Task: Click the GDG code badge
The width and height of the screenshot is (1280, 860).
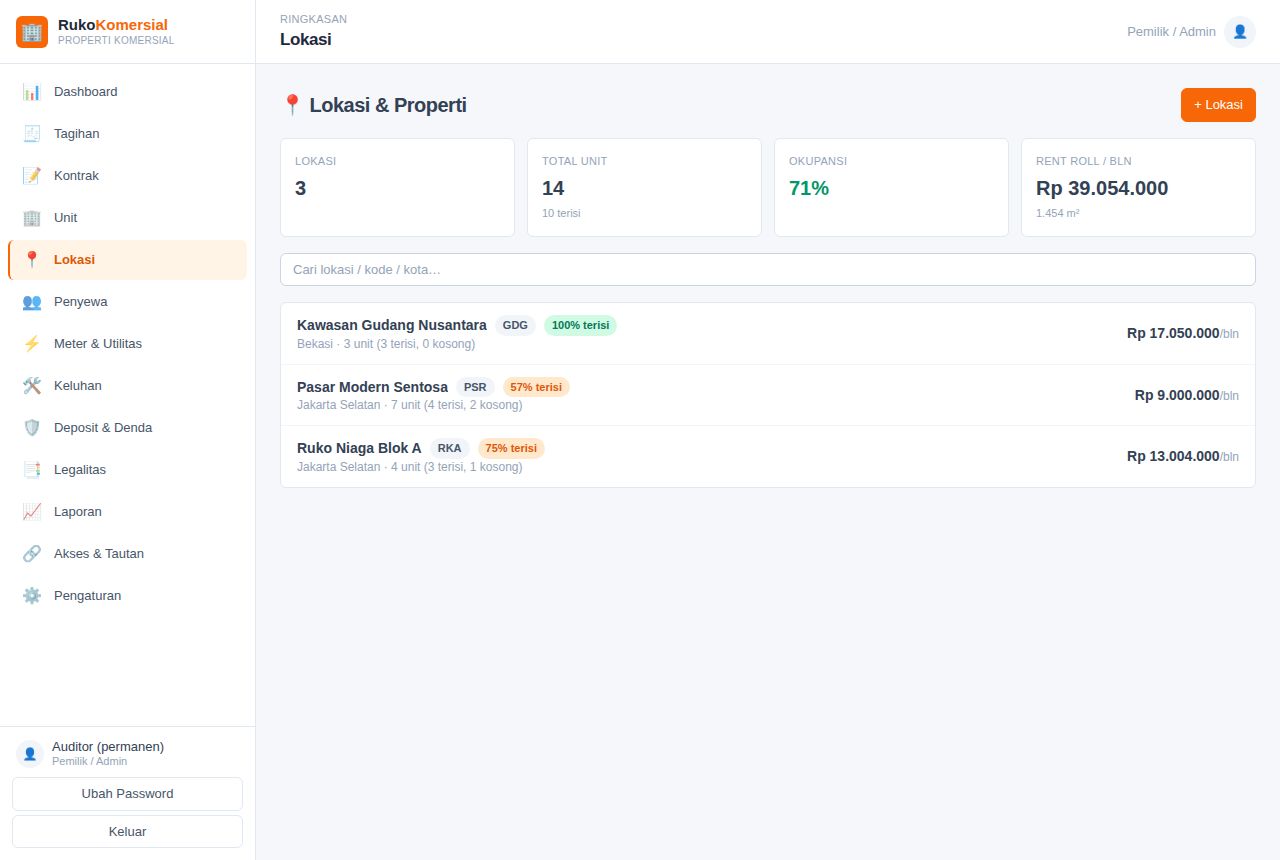Action: [x=515, y=325]
